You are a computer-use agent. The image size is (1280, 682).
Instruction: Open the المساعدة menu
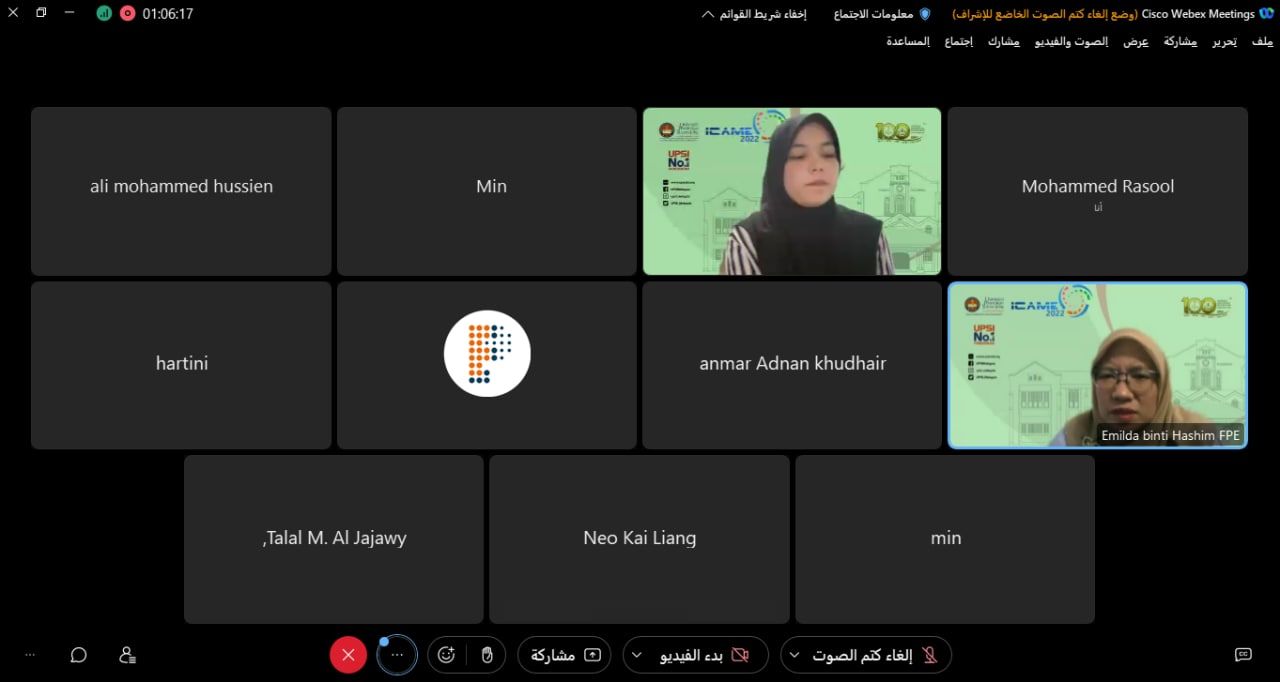tap(908, 41)
